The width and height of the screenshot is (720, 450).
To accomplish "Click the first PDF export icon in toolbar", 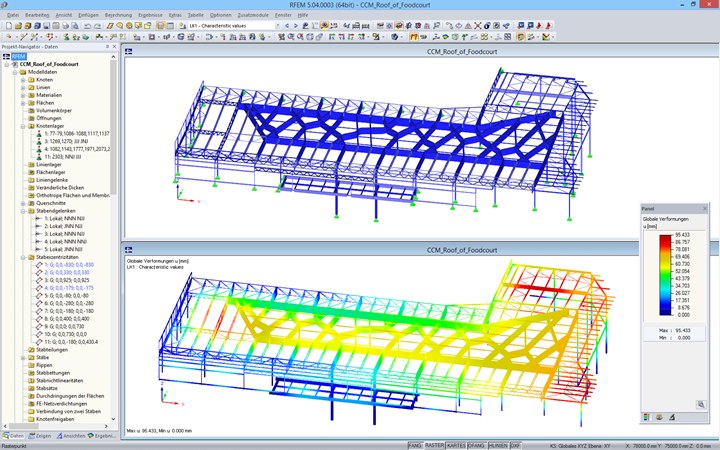I will click(x=539, y=26).
